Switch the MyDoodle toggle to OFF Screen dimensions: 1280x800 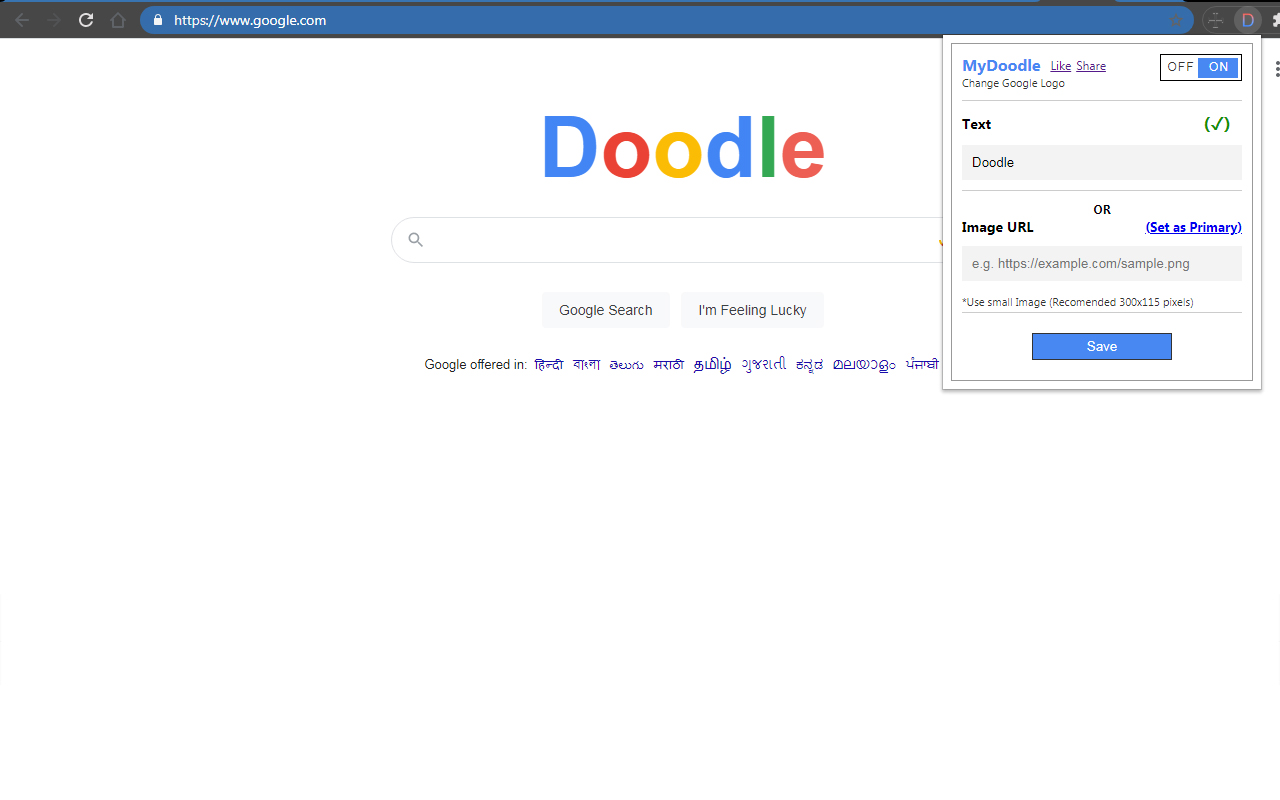coord(1180,67)
